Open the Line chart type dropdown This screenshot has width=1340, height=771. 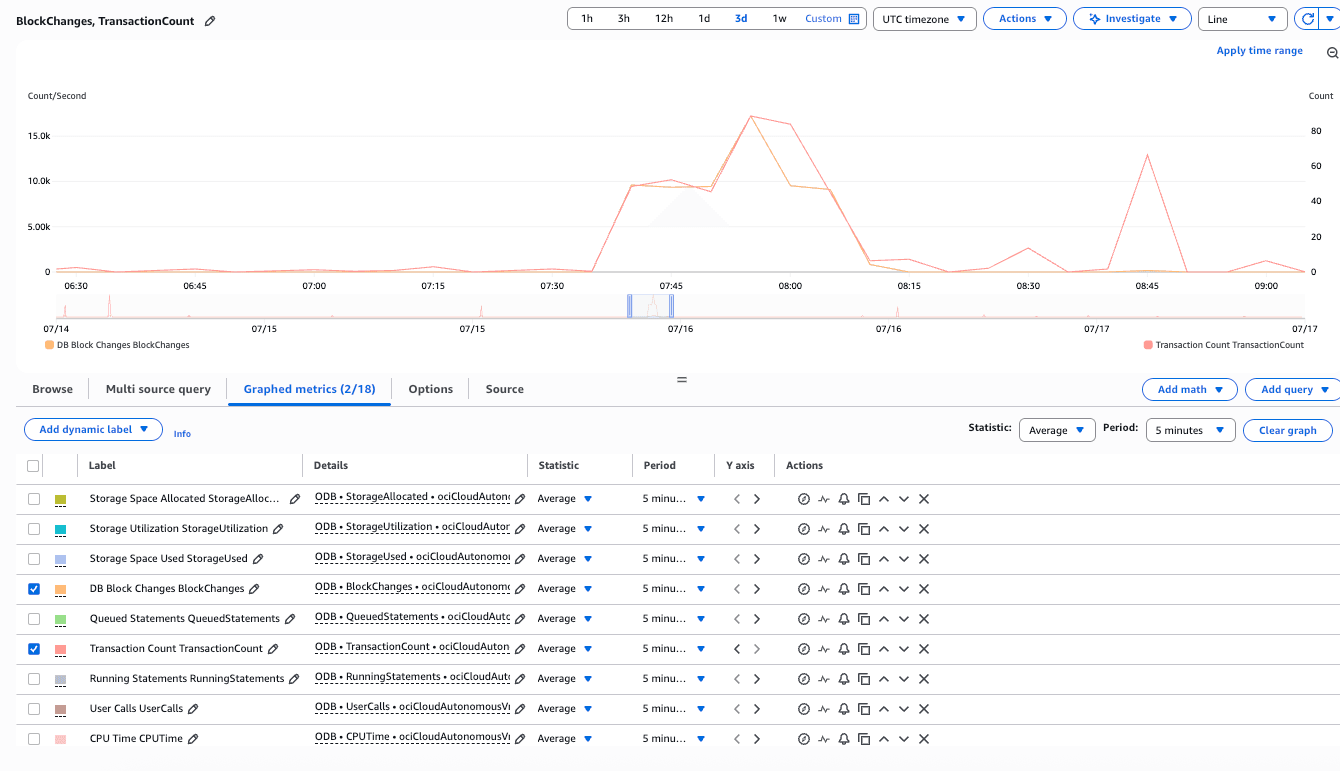click(x=1242, y=18)
